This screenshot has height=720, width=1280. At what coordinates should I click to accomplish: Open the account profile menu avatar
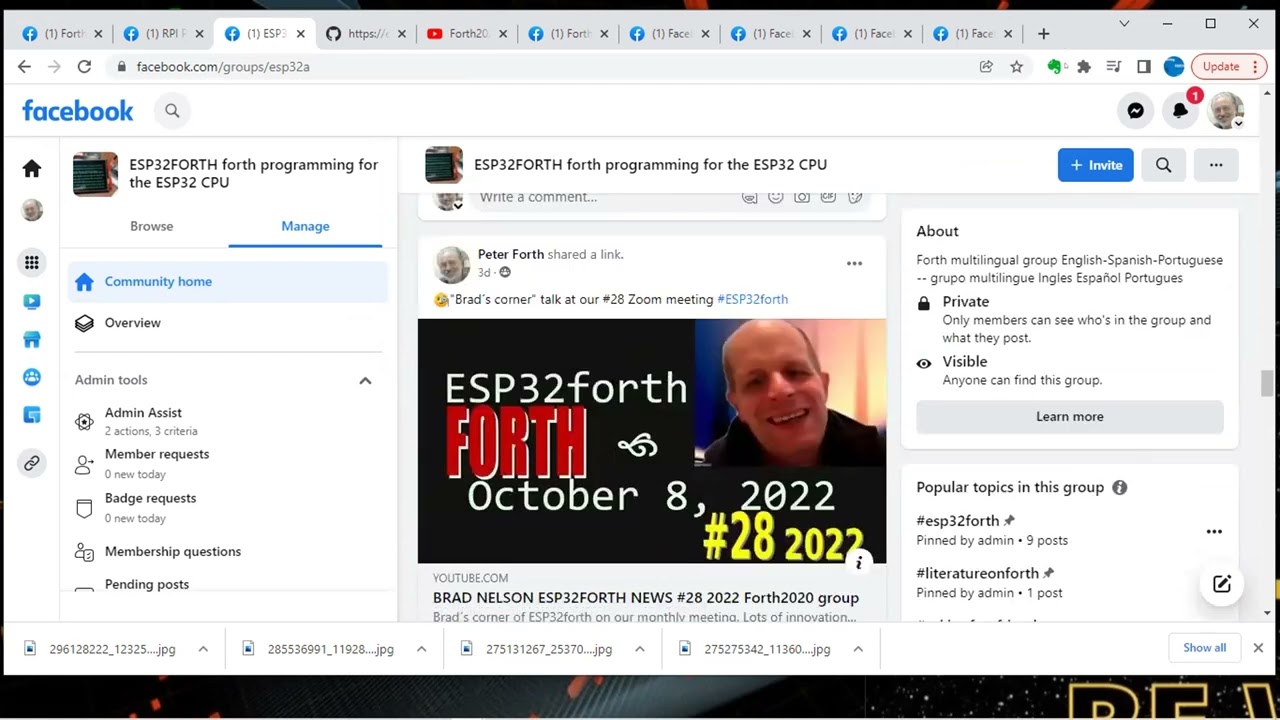click(1225, 111)
